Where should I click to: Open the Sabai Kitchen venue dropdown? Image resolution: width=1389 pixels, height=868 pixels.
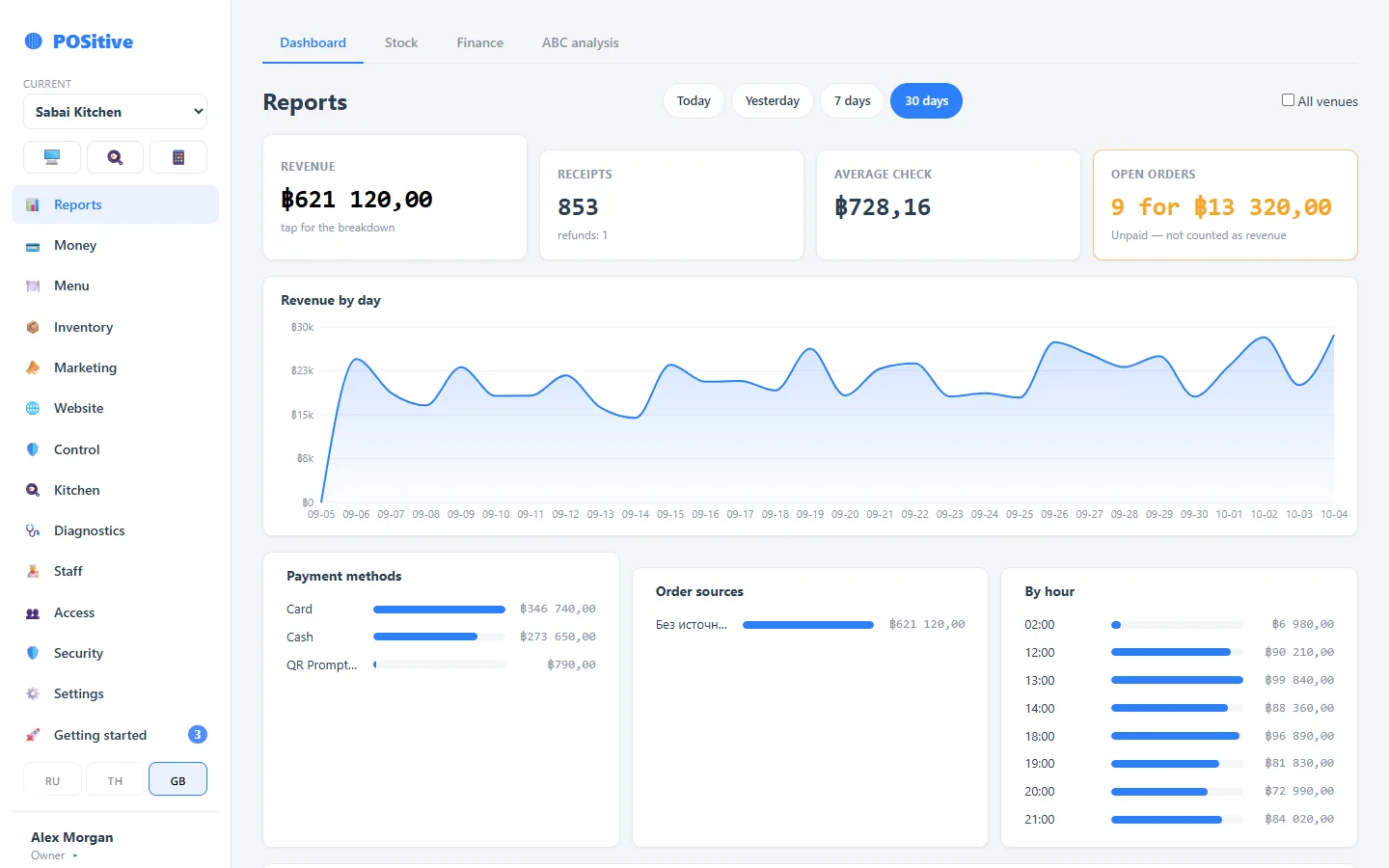pyautogui.click(x=115, y=112)
